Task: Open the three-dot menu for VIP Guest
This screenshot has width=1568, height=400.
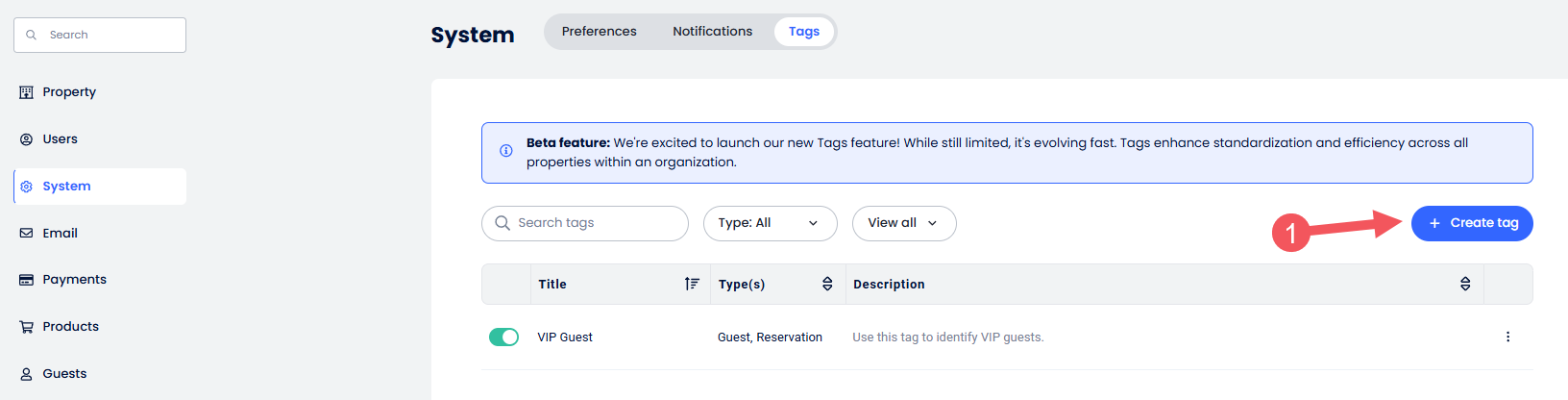Action: point(1507,337)
